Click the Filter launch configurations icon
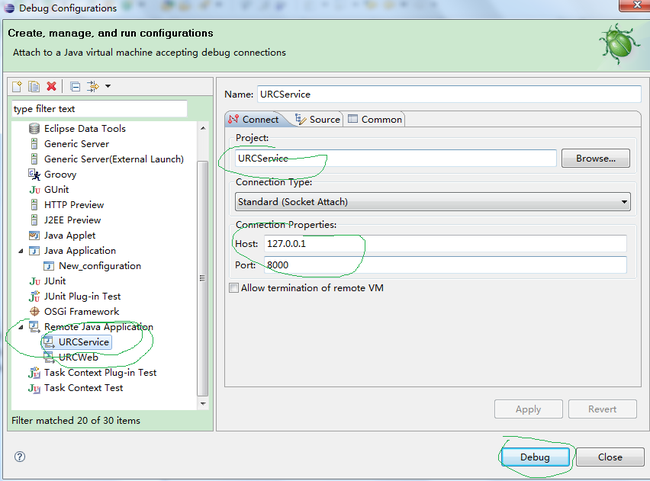Image resolution: width=650 pixels, height=481 pixels. click(93, 86)
